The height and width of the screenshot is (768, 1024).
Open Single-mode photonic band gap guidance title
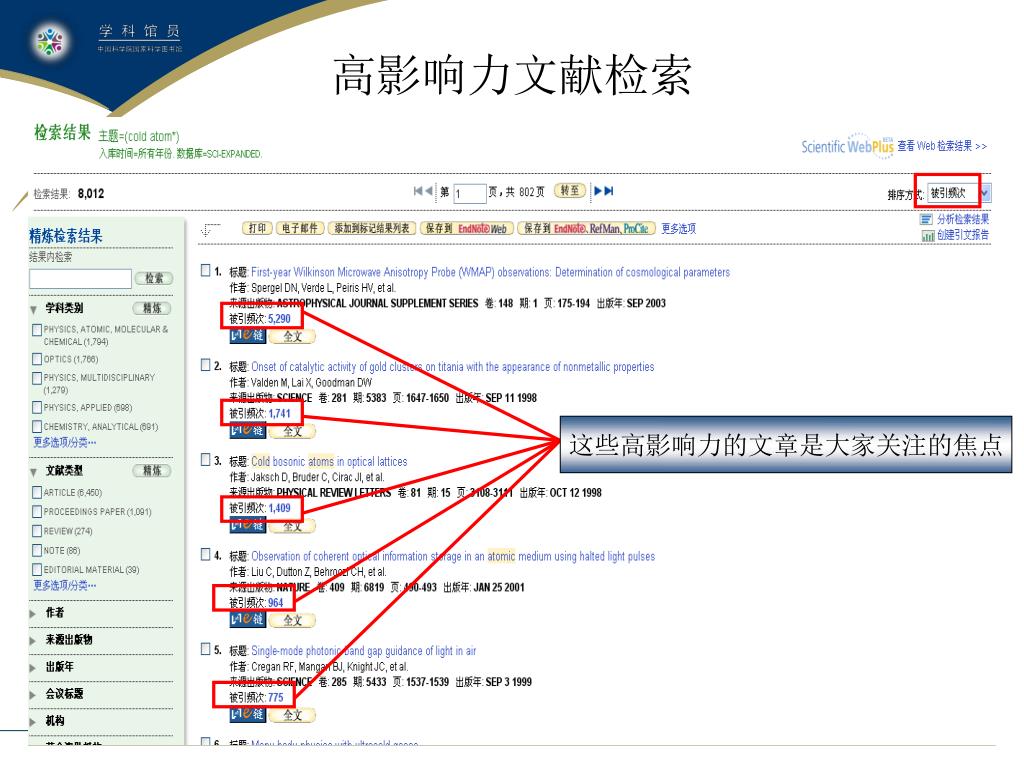[x=364, y=651]
